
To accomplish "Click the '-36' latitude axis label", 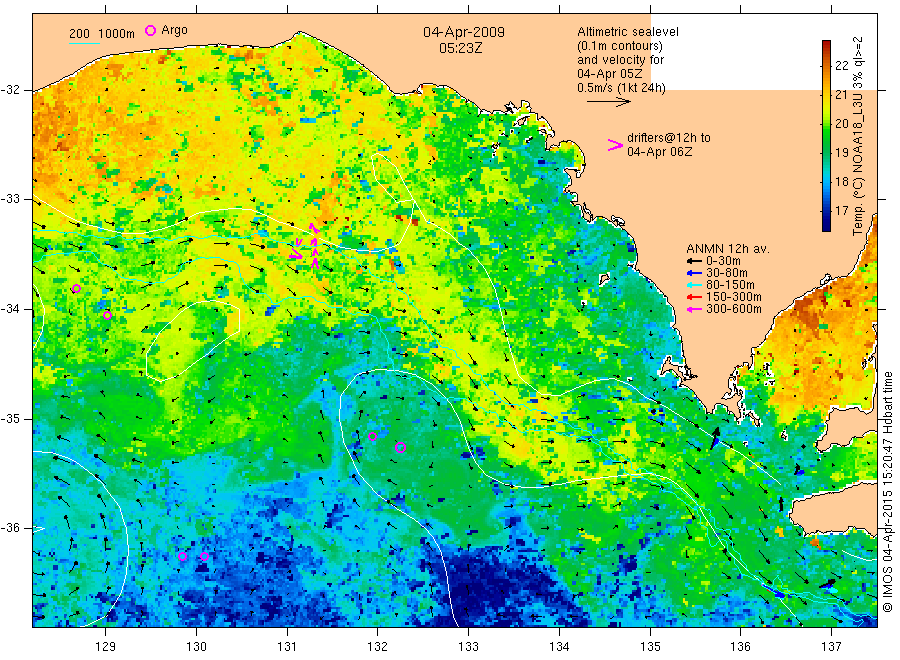I will click(x=10, y=528).
